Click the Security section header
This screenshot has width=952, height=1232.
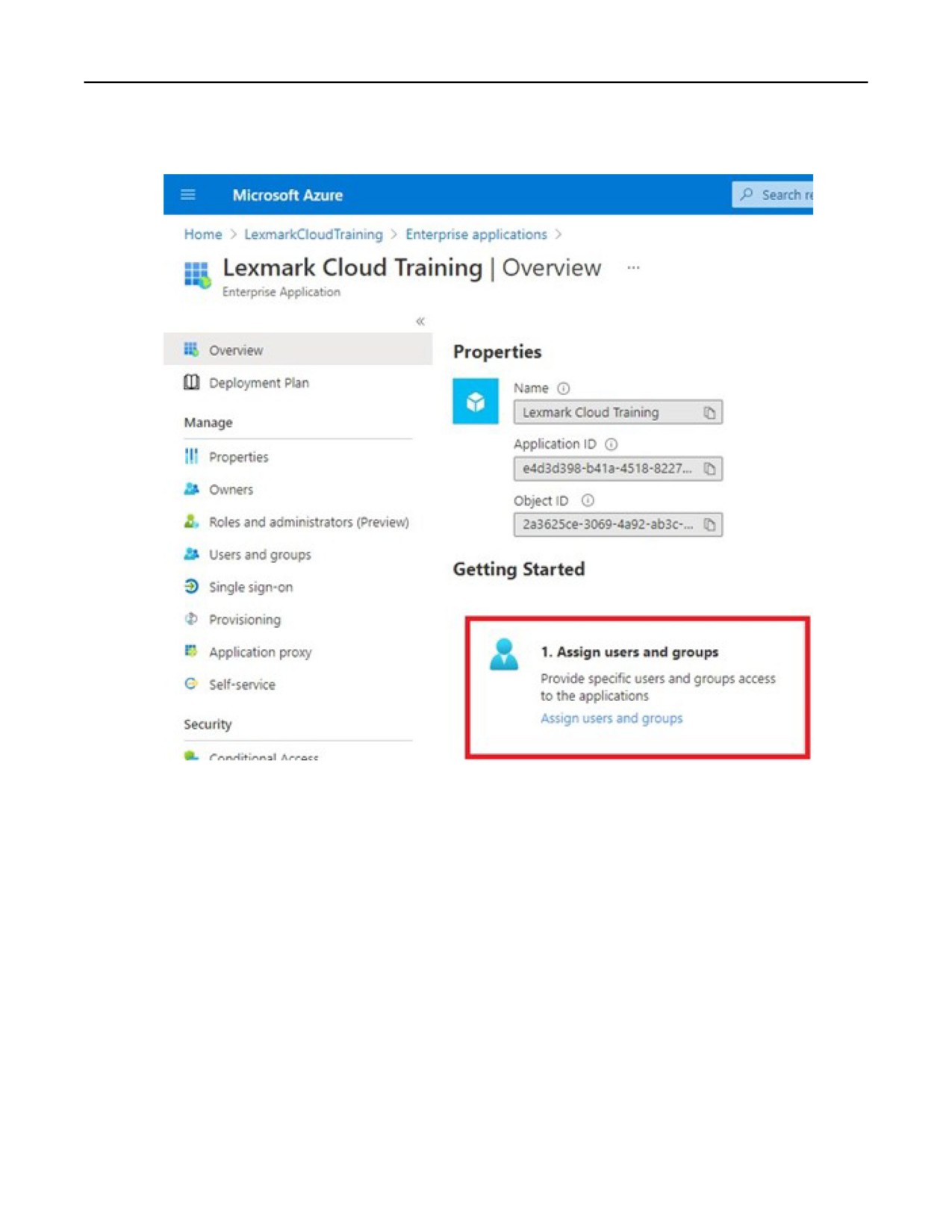(208, 724)
